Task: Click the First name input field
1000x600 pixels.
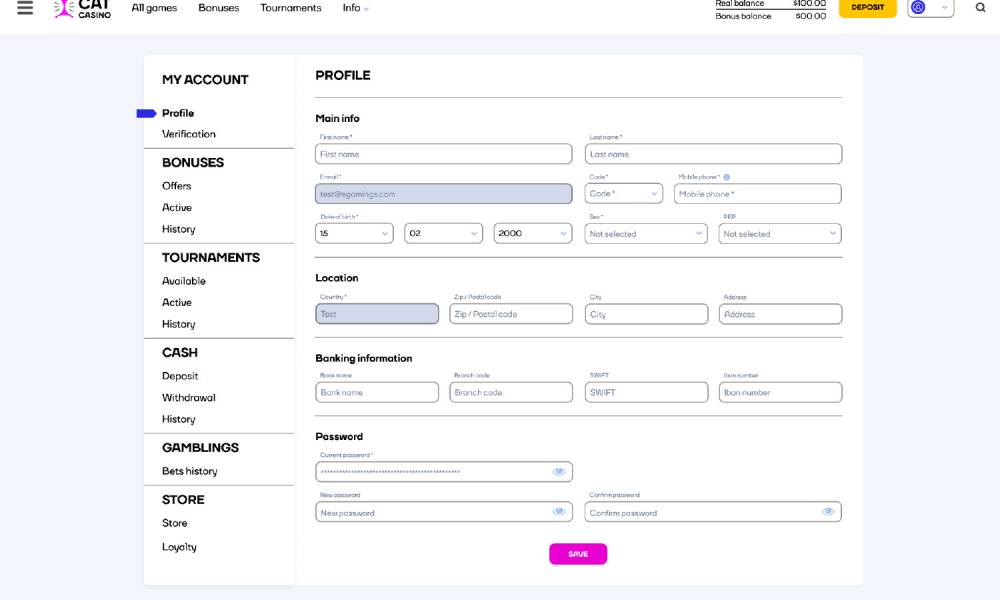Action: pos(443,154)
